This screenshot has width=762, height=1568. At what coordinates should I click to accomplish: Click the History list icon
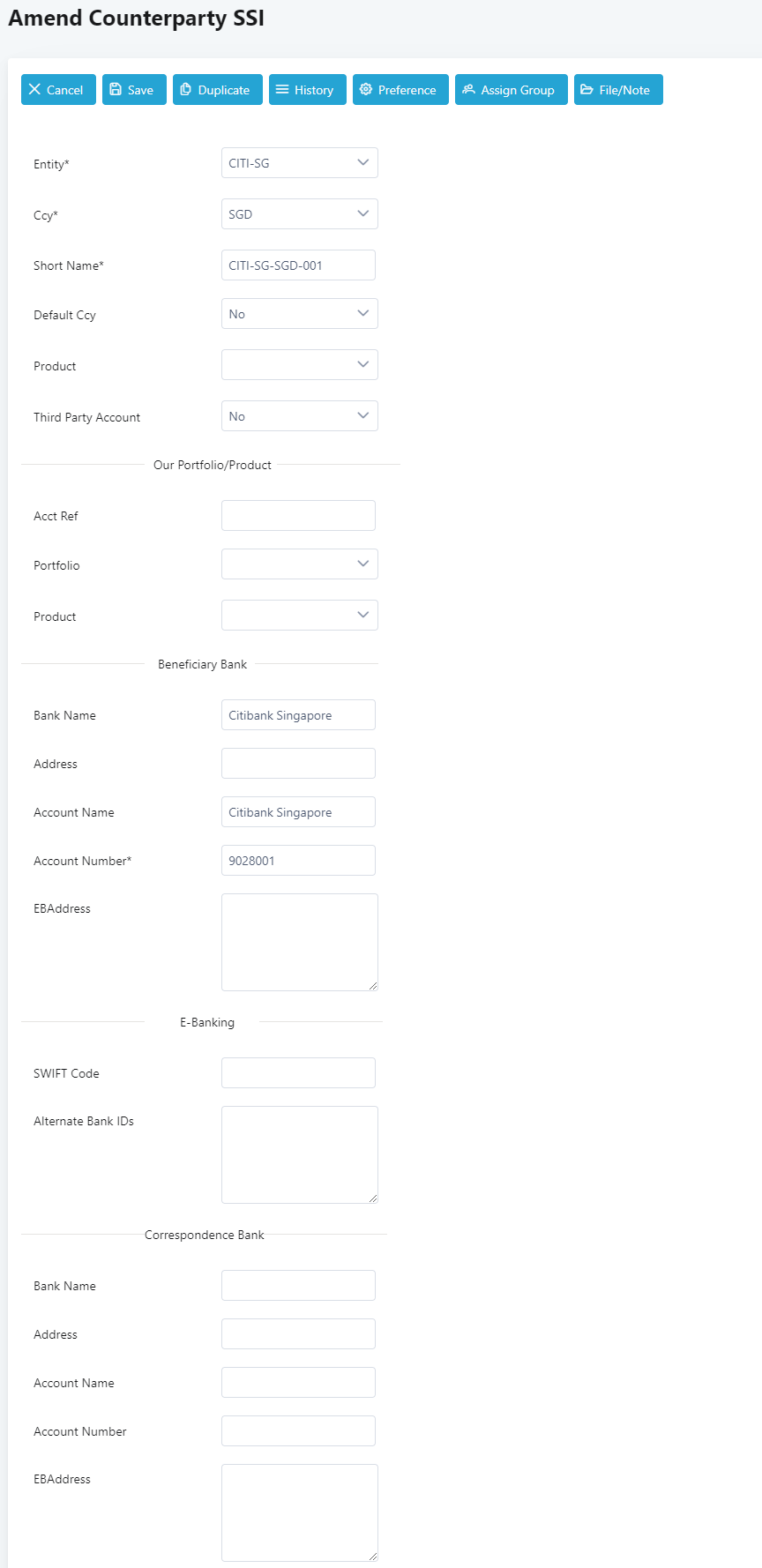point(282,90)
